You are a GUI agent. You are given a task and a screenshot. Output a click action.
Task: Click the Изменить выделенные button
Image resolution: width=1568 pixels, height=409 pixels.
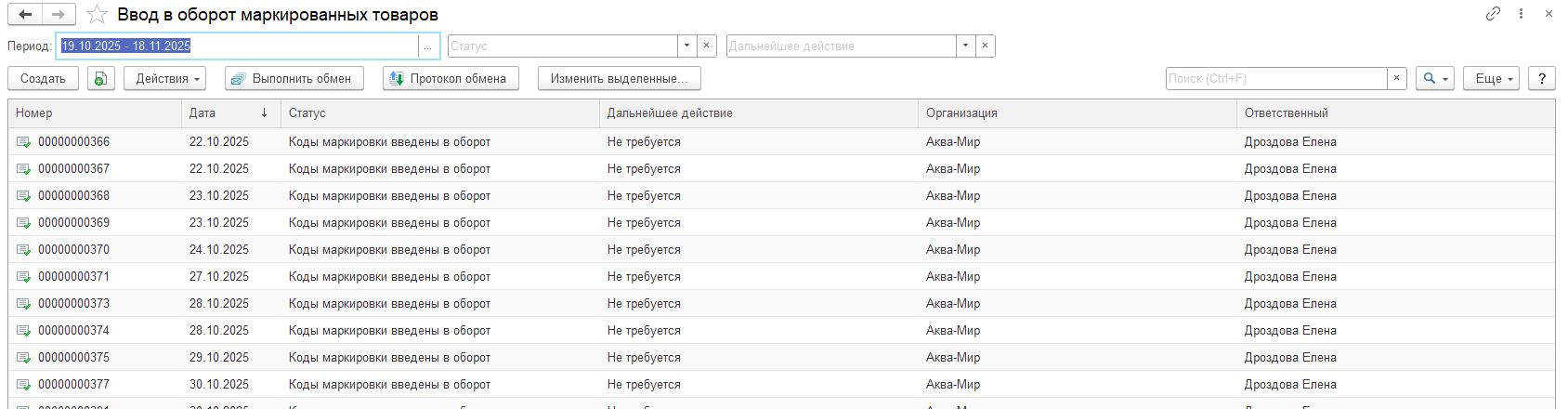tap(619, 79)
